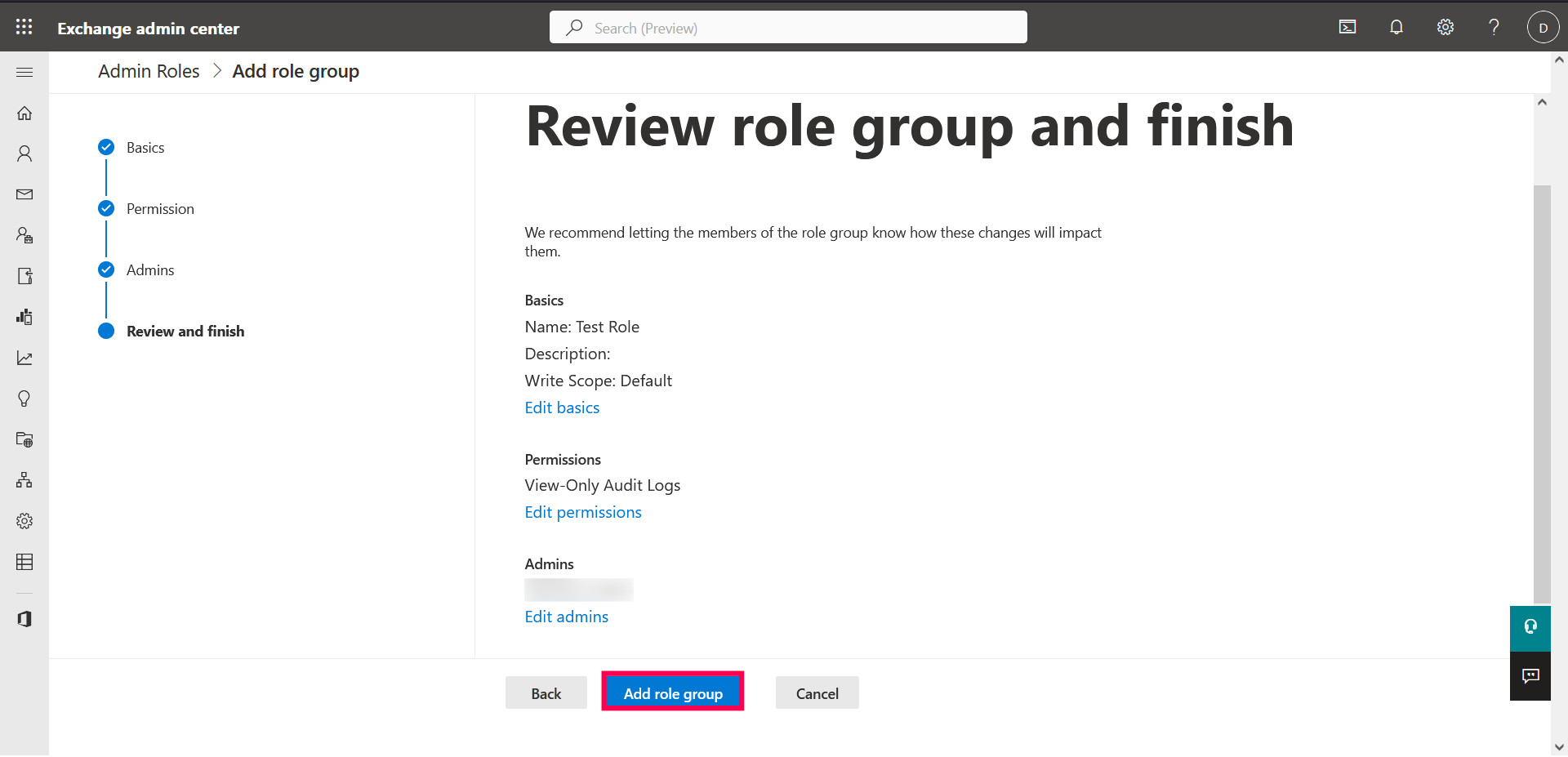Open Mail flow envelope icon in sidebar
Viewport: 1568px width, 757px height.
pos(24,194)
